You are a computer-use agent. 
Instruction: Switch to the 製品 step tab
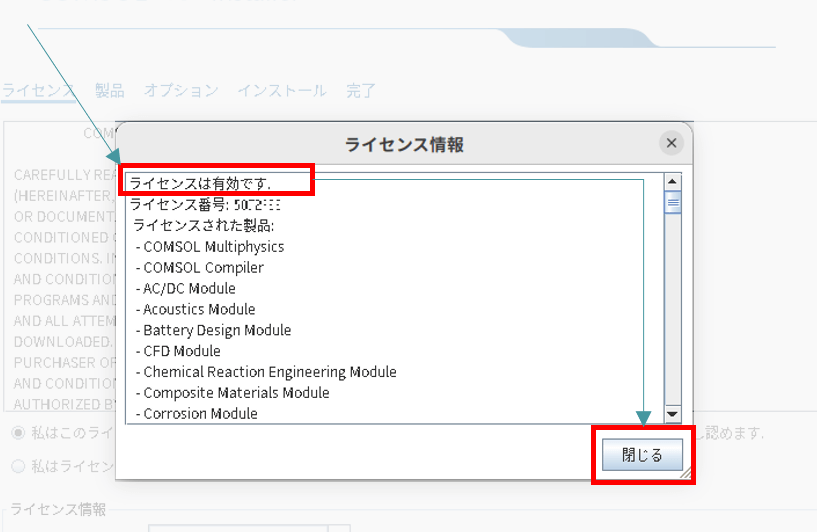pos(110,90)
